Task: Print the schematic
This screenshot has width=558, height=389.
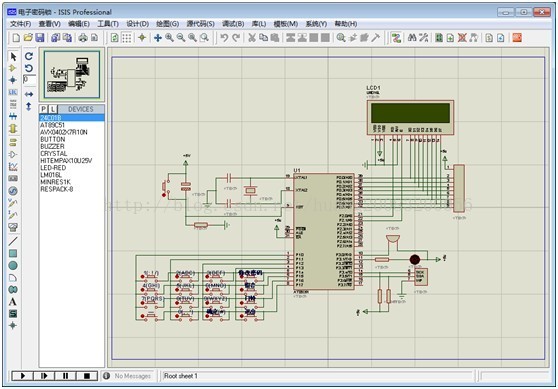Action: [x=83, y=38]
